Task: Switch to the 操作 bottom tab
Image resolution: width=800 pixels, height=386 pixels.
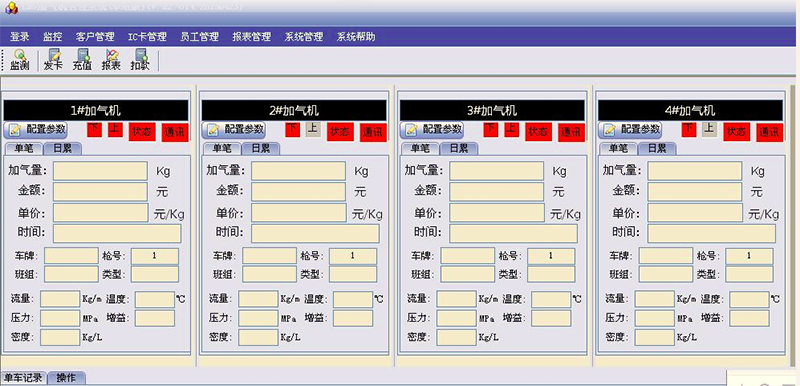Action: pyautogui.click(x=66, y=378)
